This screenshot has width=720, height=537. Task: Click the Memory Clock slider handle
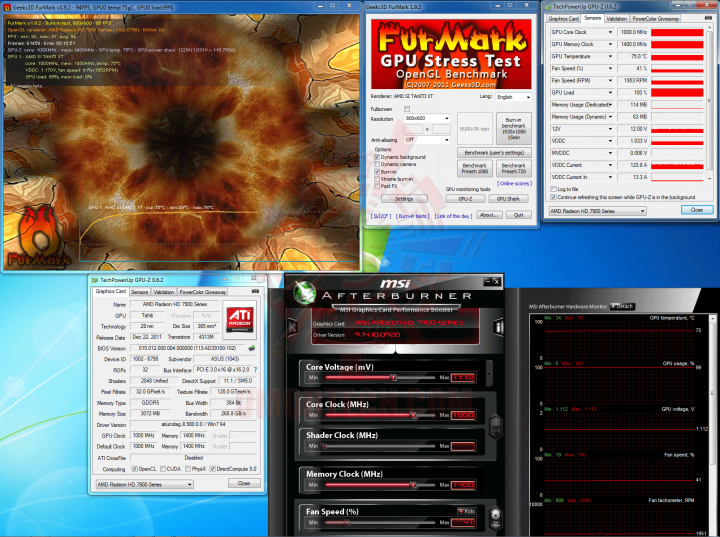pyautogui.click(x=413, y=485)
